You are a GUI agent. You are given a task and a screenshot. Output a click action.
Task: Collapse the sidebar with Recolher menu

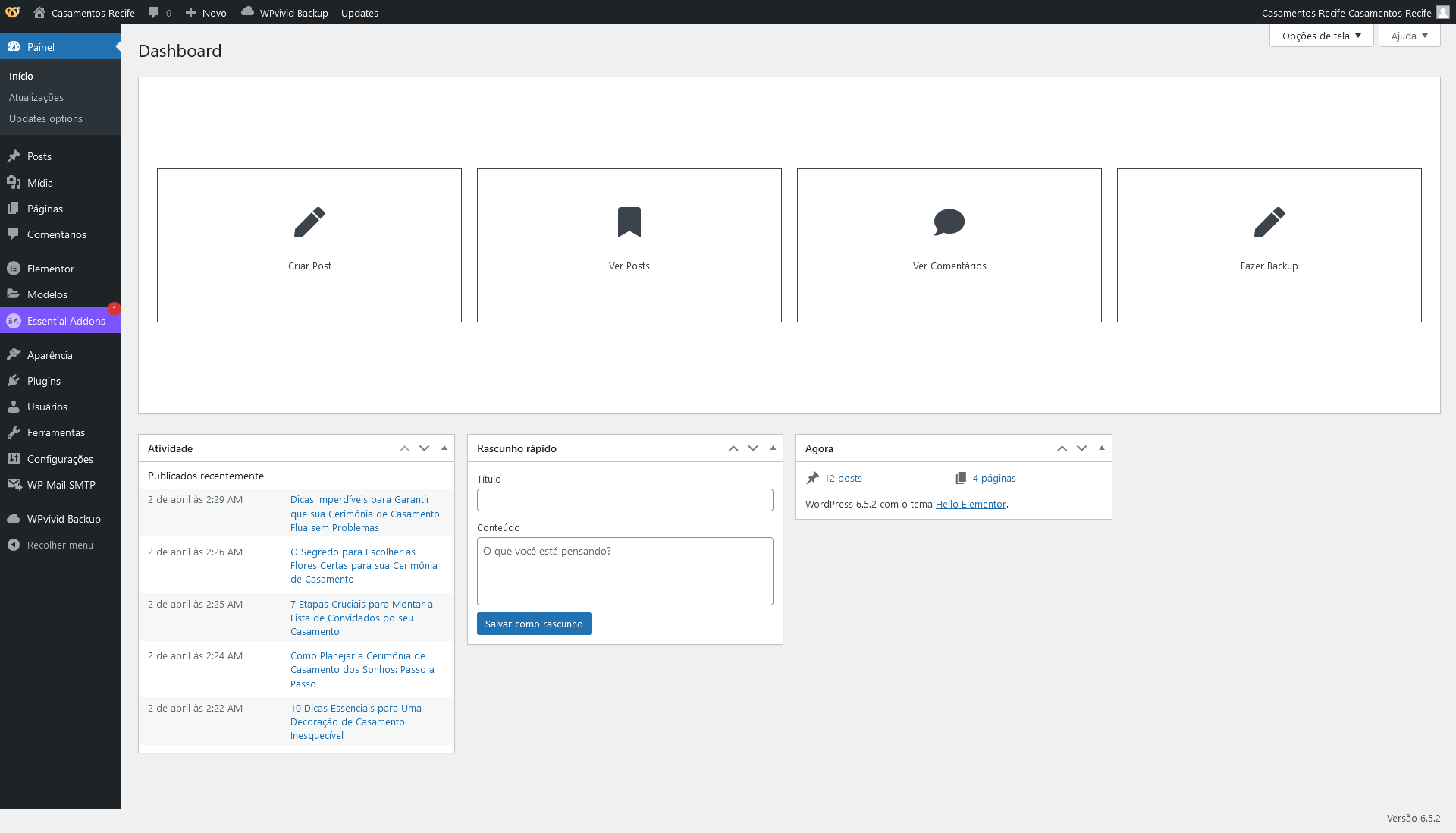point(60,545)
